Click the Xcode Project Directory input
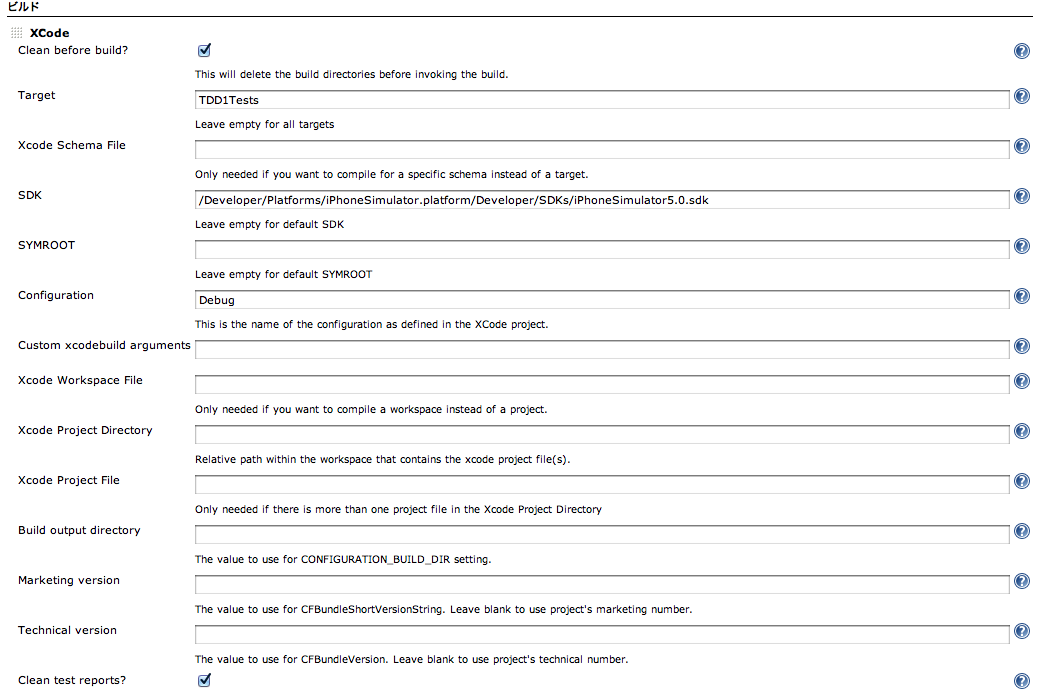 (602, 435)
